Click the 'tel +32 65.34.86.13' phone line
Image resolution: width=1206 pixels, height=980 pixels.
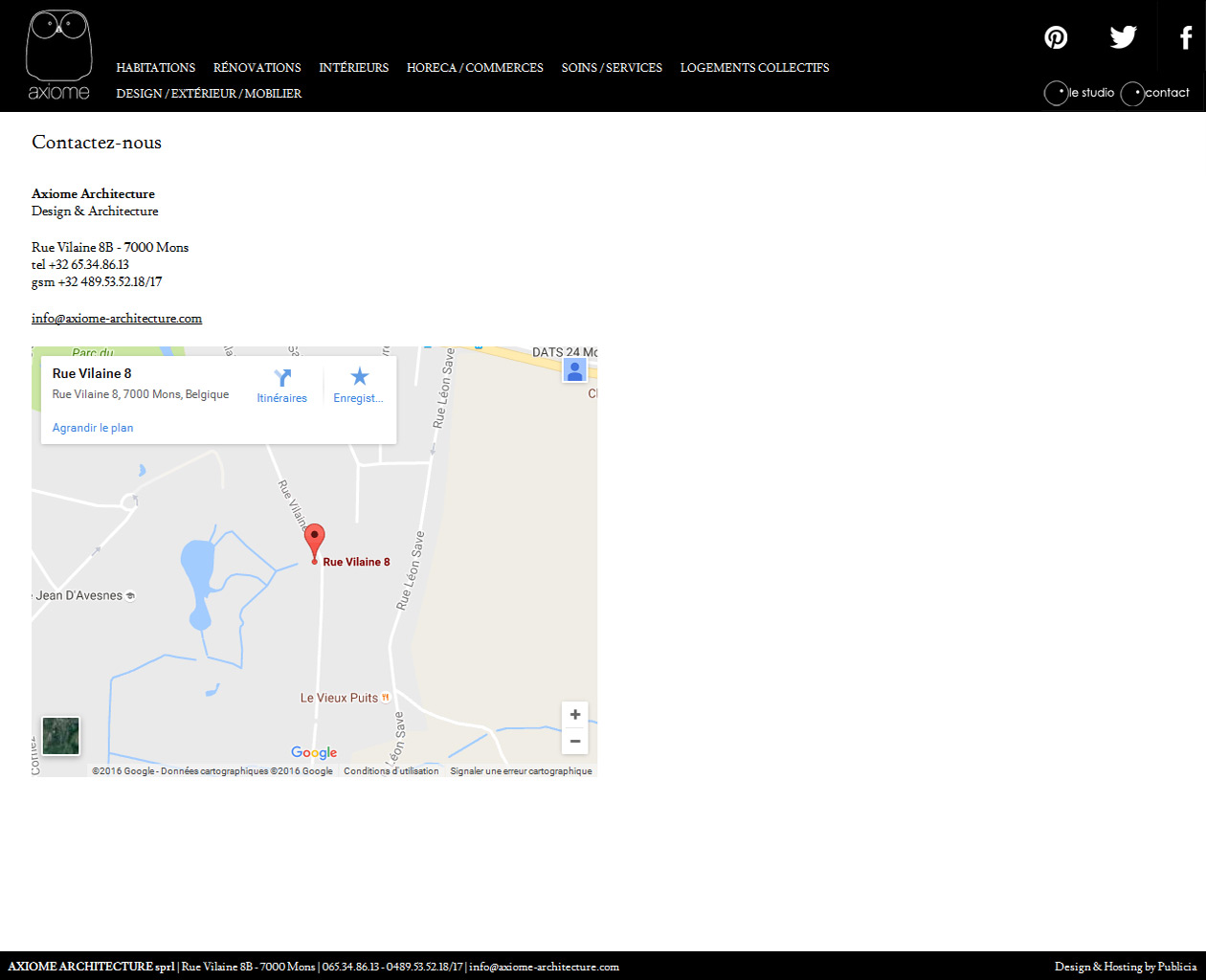80,265
